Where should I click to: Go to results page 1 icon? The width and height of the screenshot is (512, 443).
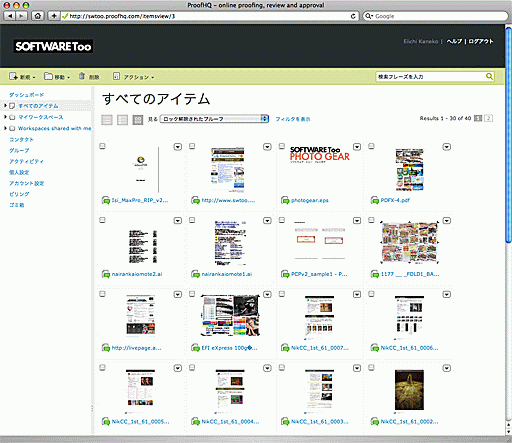click(x=478, y=118)
